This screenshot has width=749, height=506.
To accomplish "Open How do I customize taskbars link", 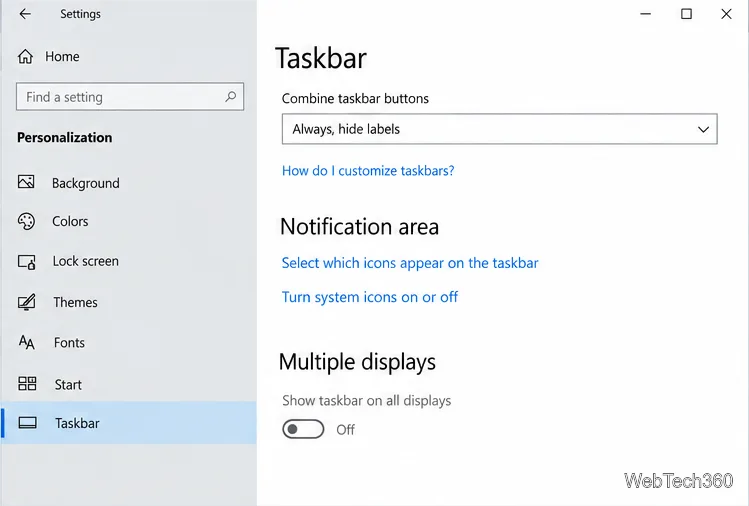I will click(368, 171).
